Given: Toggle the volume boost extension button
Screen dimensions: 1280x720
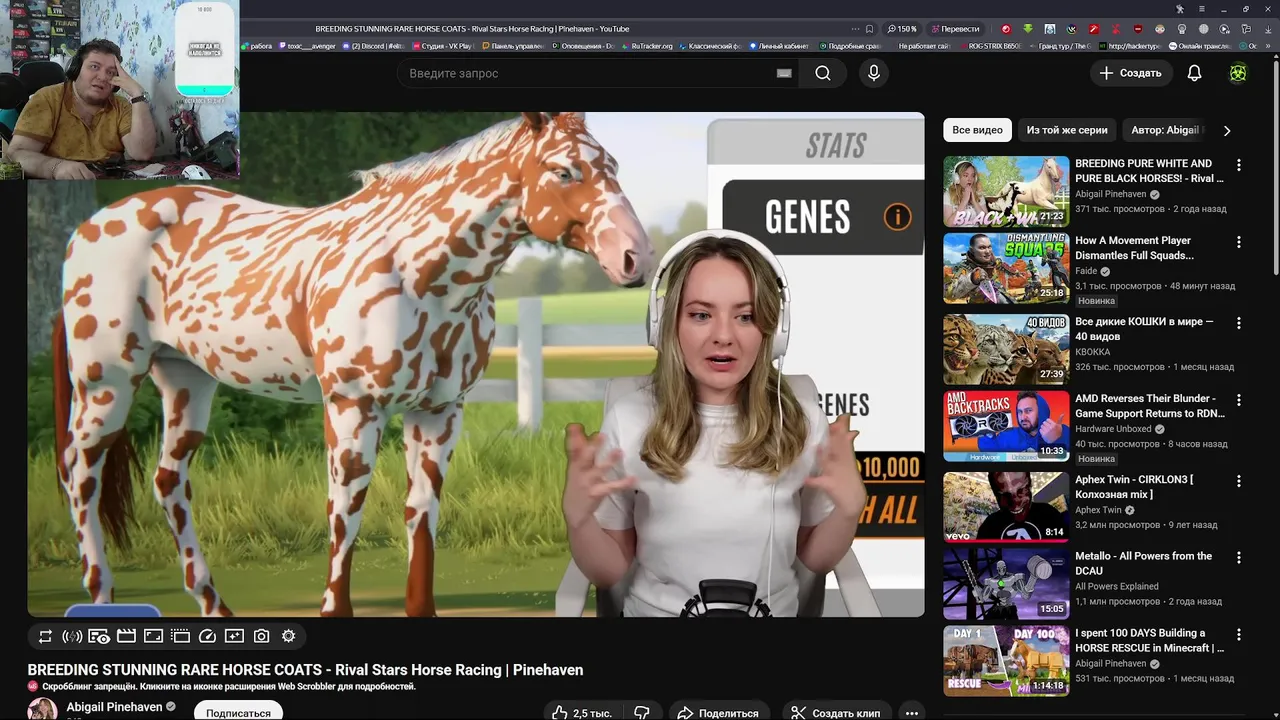Looking at the screenshot, I should [x=72, y=636].
